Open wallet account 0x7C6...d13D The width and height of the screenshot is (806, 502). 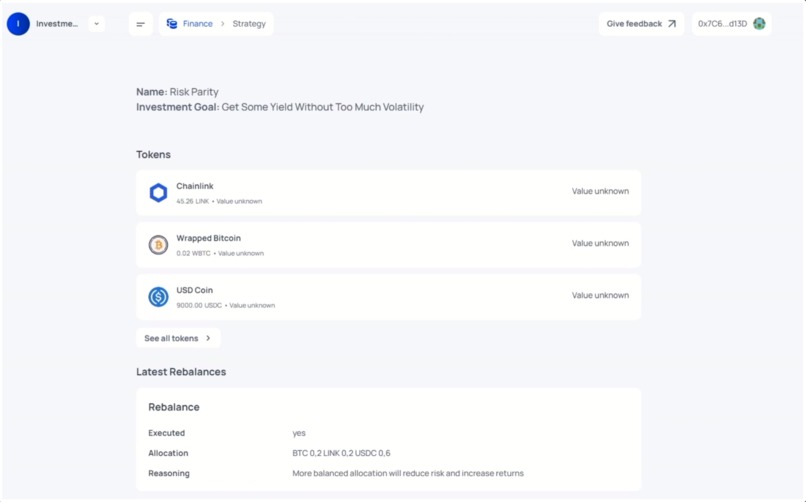point(731,24)
